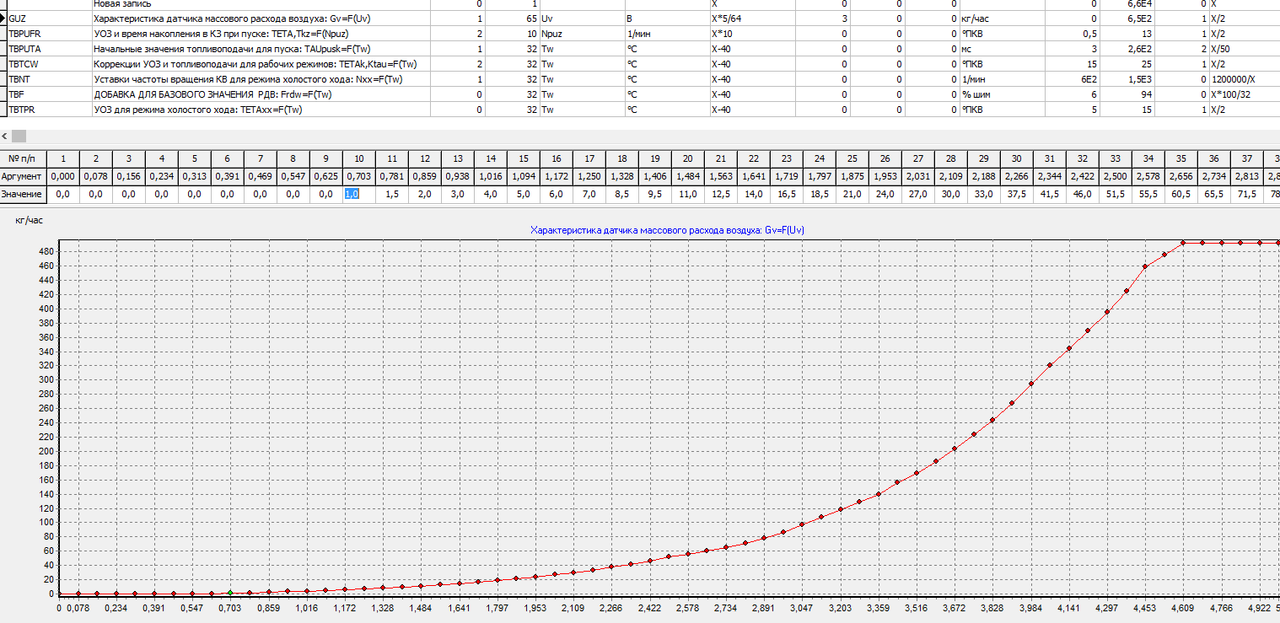This screenshot has width=1280, height=623.
Task: Select the GUZ table row name
Action: point(17,19)
